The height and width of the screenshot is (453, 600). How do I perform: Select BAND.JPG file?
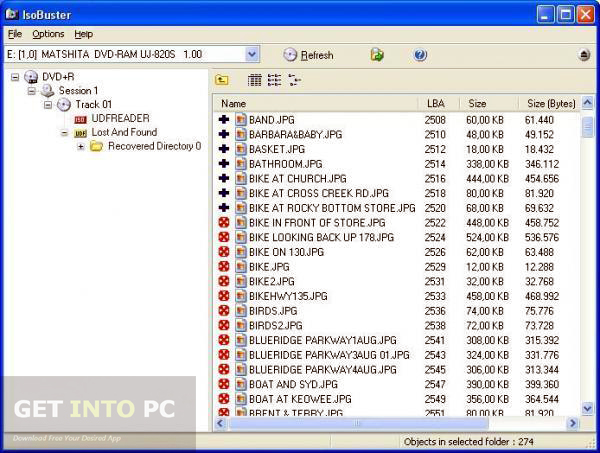(x=272, y=120)
